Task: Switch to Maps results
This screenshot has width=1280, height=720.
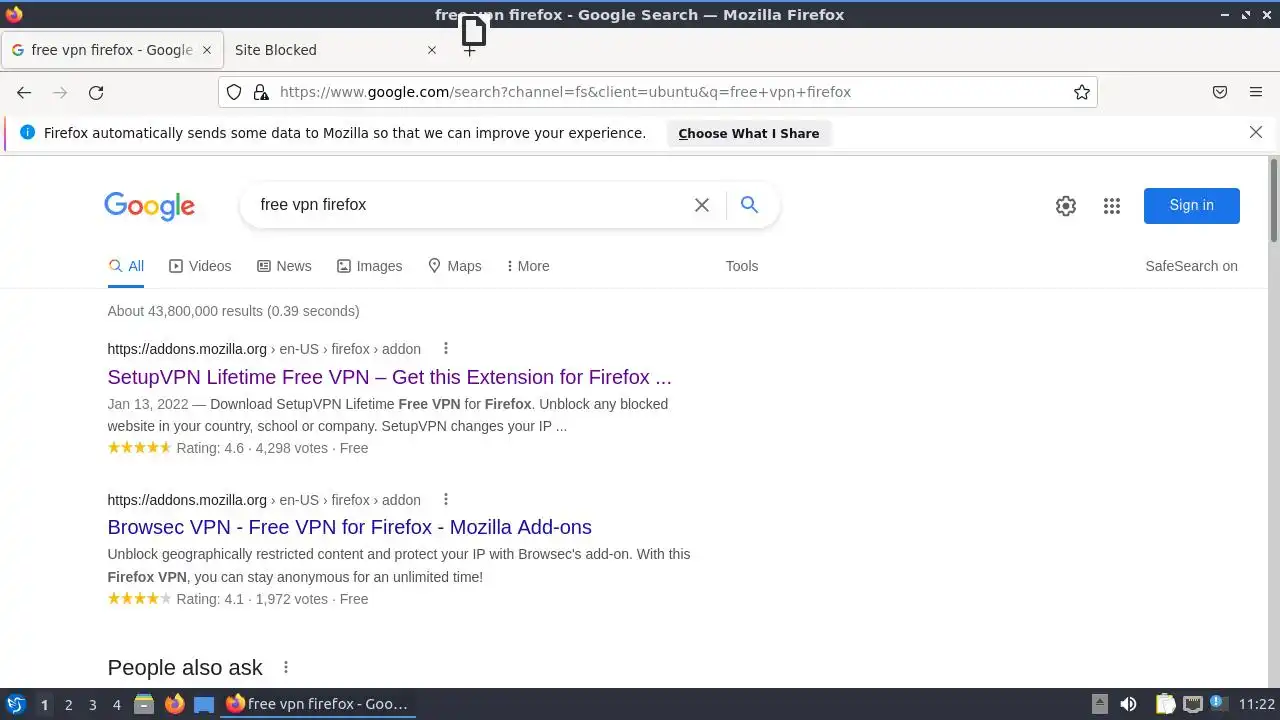Action: tap(454, 266)
